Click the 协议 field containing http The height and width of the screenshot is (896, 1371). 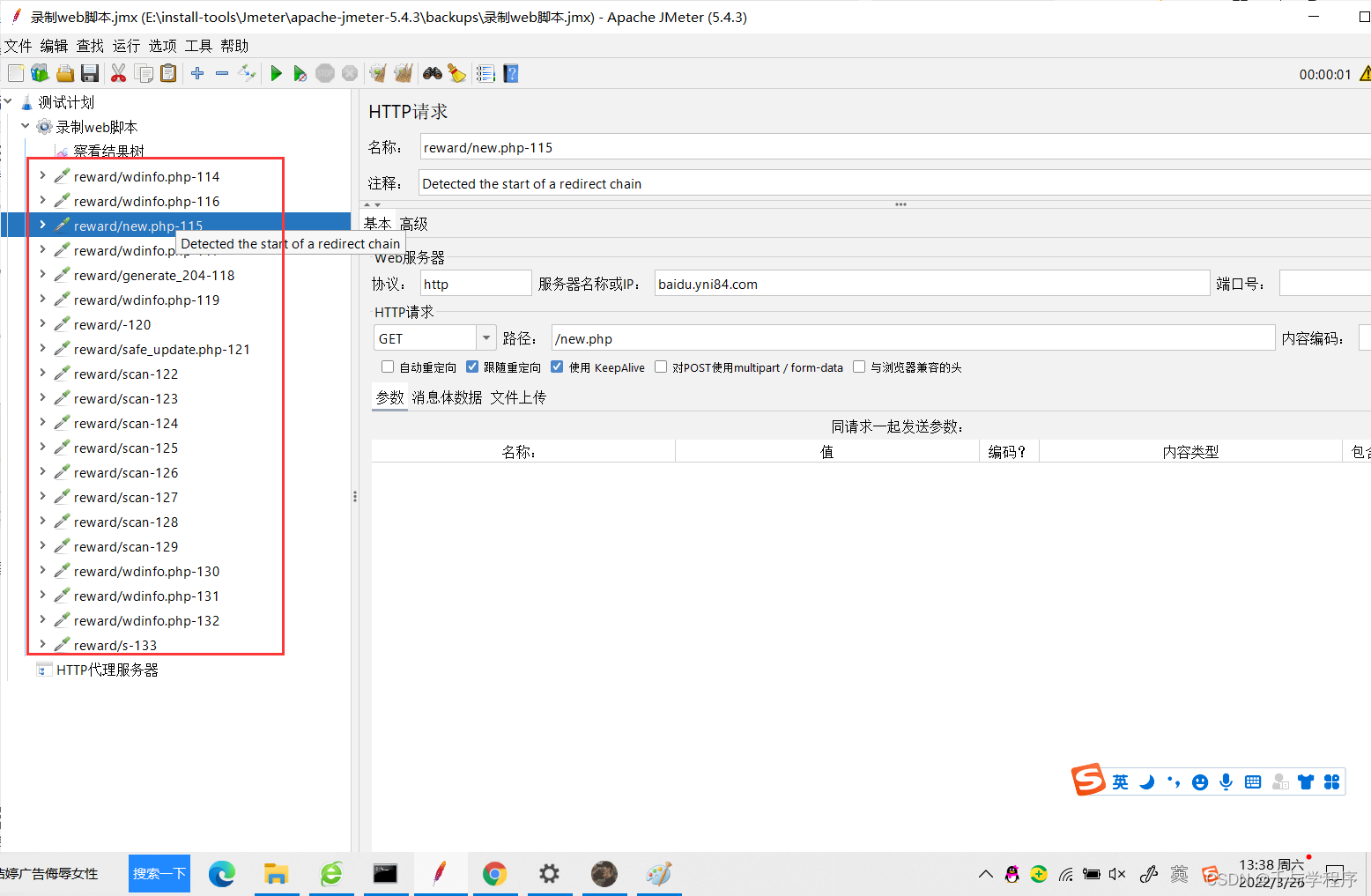click(476, 284)
